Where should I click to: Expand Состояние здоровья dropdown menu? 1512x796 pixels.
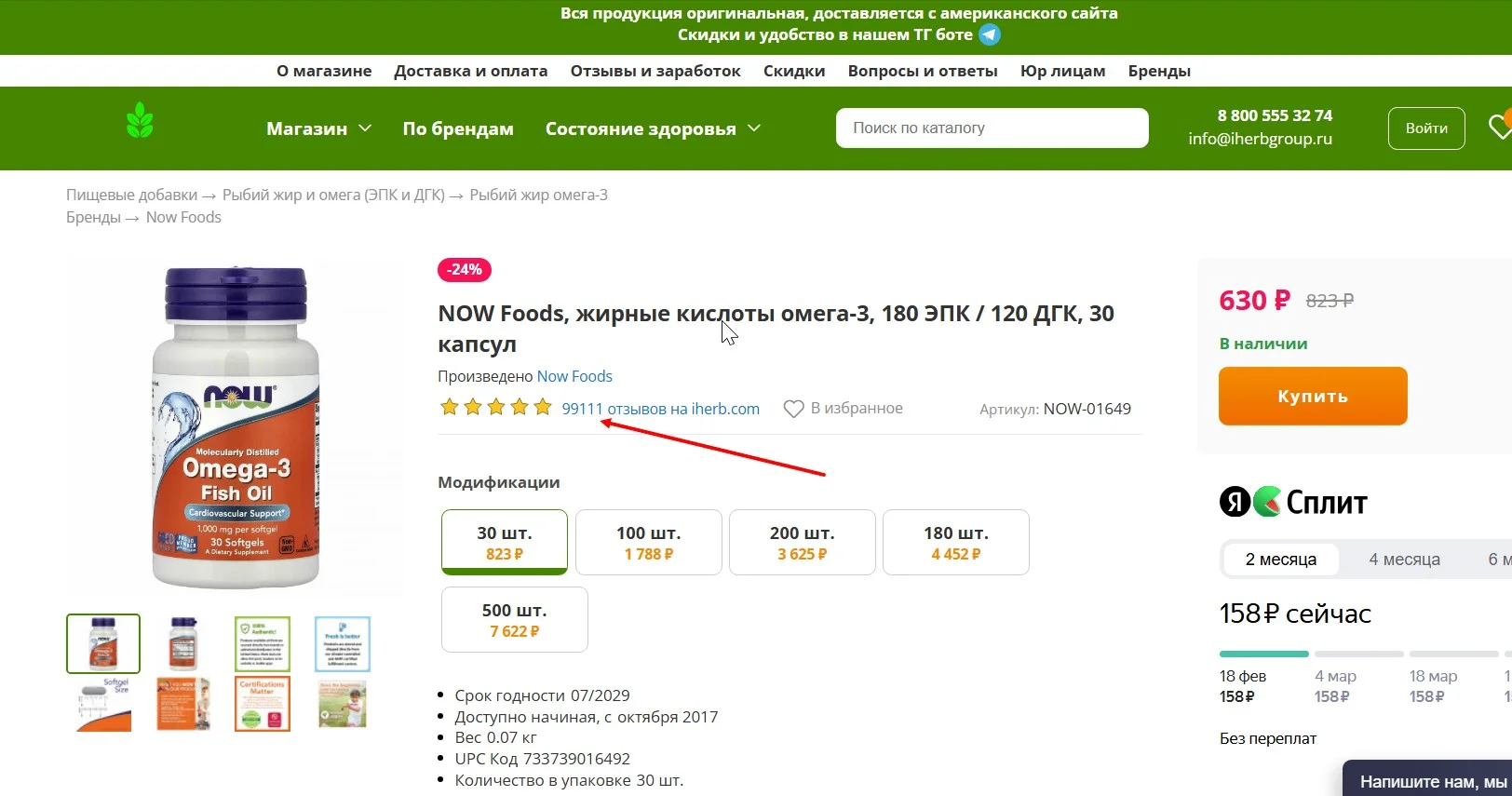point(653,128)
